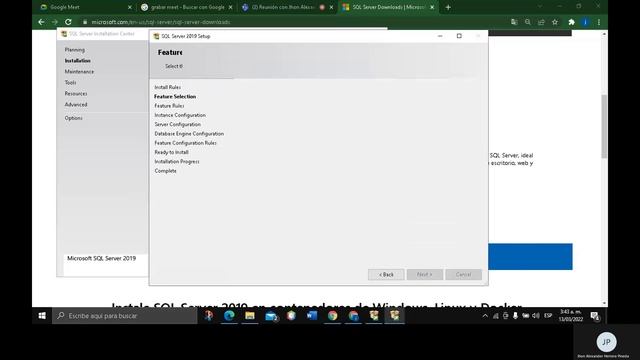This screenshot has height=360, width=640.
Task: Open Maintenance in Installation Center sidebar
Action: tap(79, 71)
